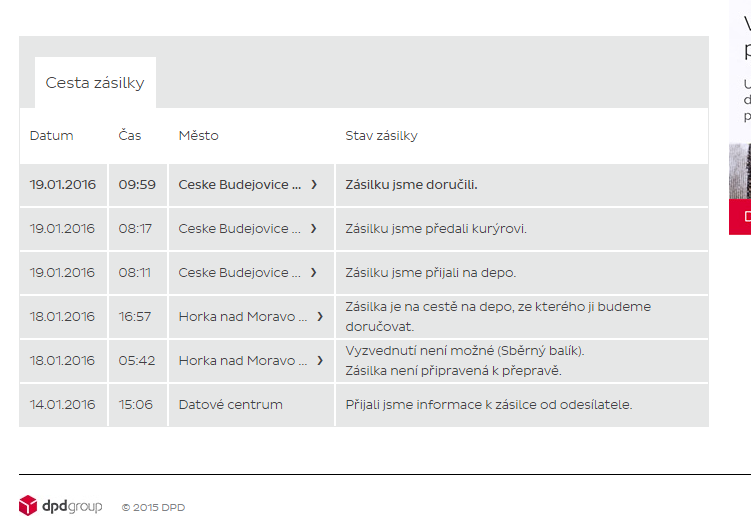Open Horka nad Moravou link at 16:57

(x=243, y=317)
